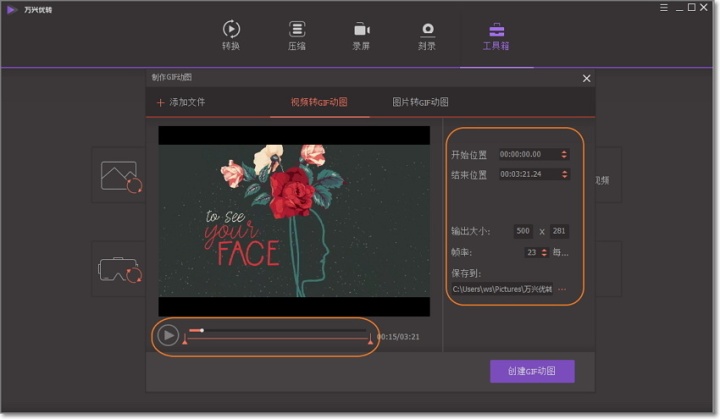Adjust the 结束位置 stepper arrows

pyautogui.click(x=564, y=174)
